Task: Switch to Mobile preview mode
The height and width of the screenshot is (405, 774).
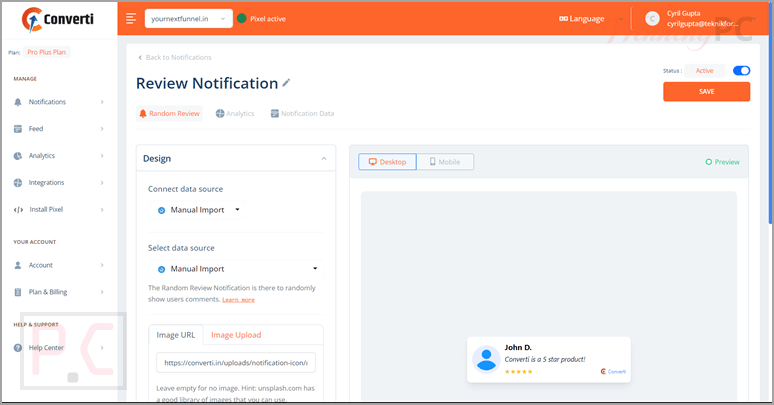Action: (445, 162)
